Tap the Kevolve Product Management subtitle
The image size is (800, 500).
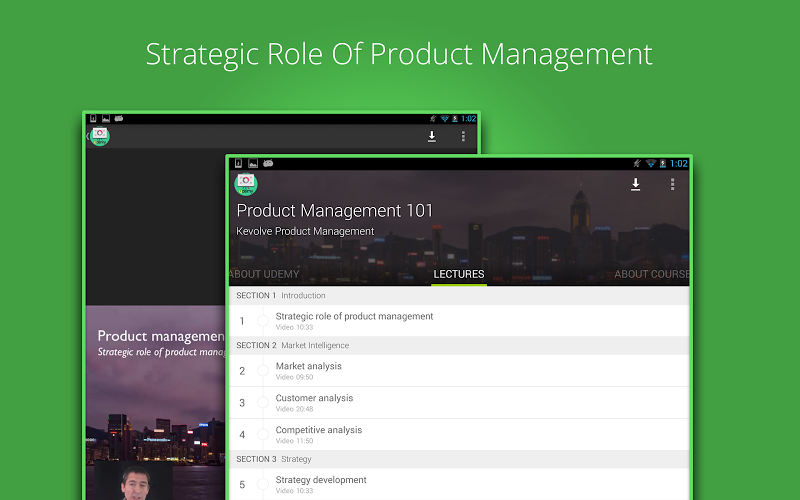point(305,231)
